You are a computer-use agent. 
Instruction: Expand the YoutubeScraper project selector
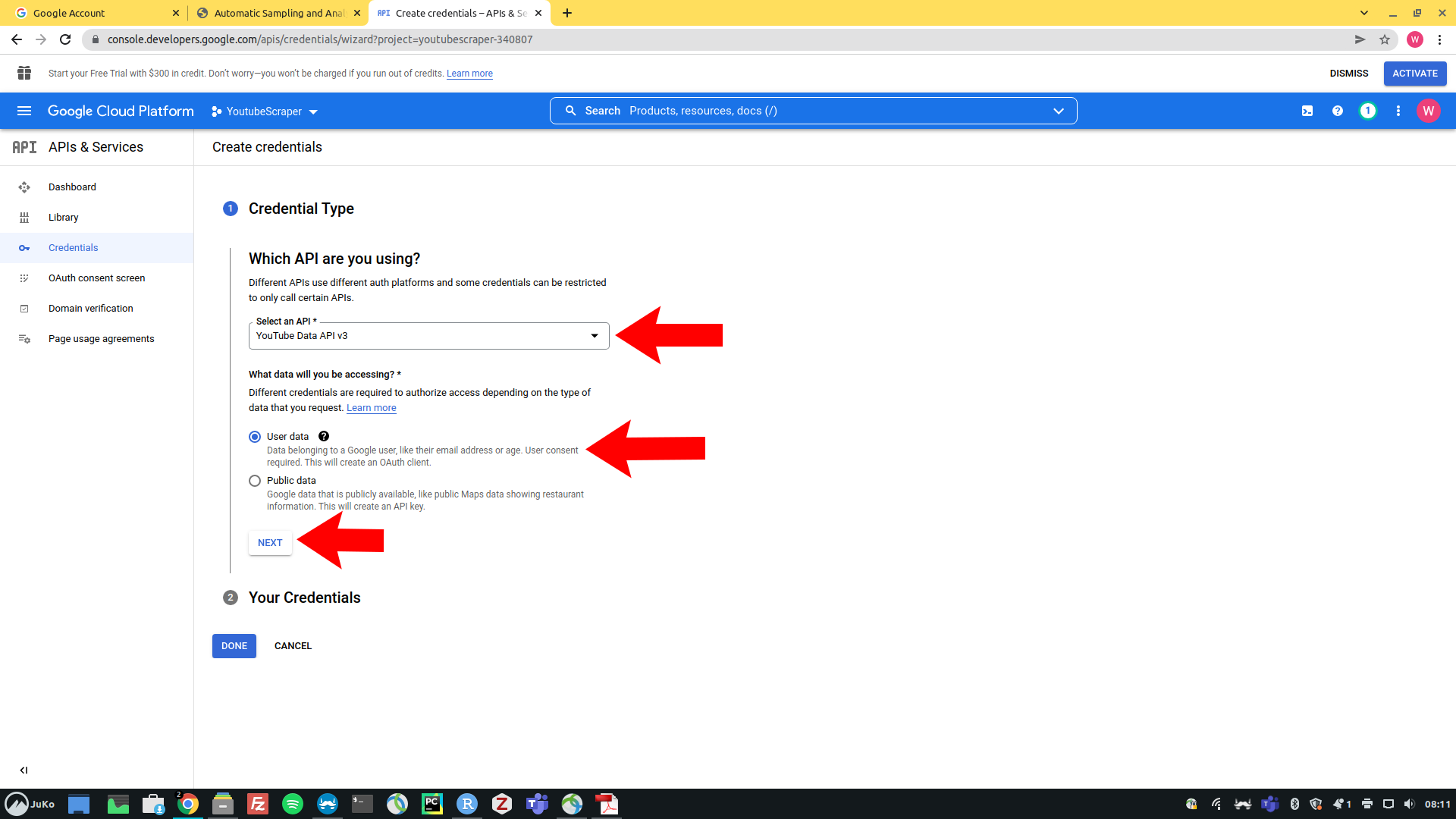(x=265, y=111)
